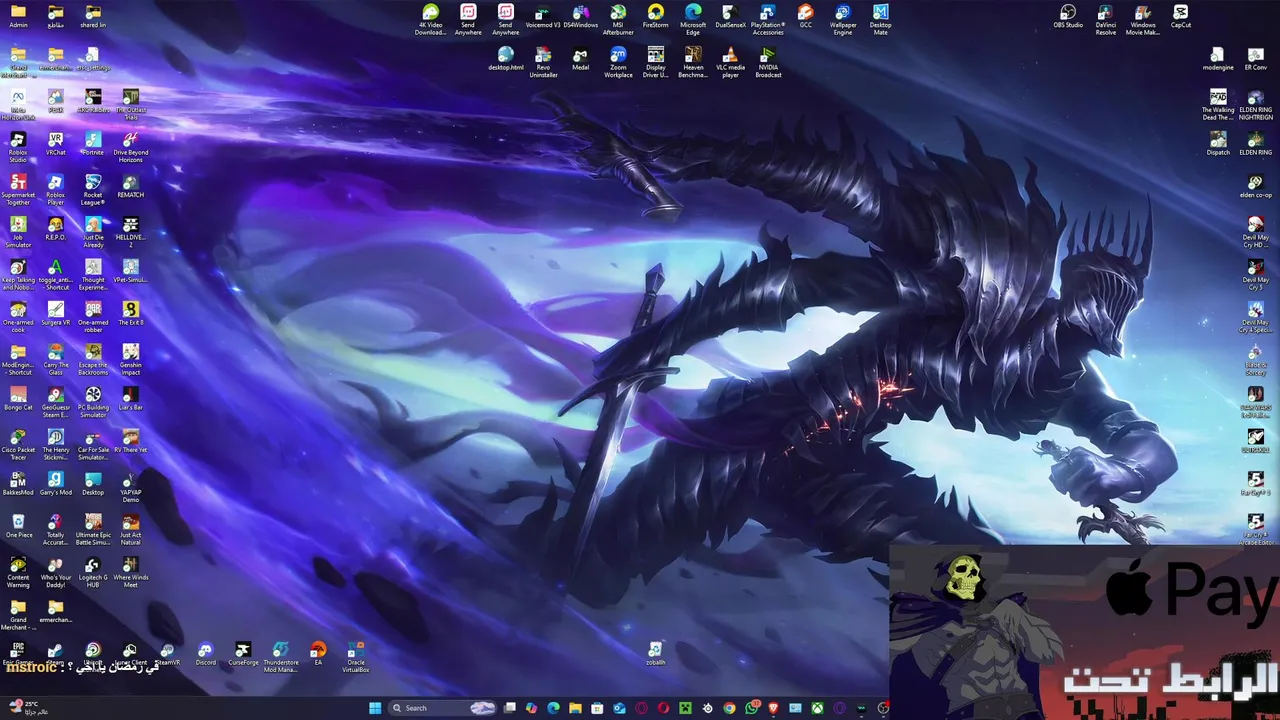The height and width of the screenshot is (720, 1280).
Task: Open the Windows Start menu
Action: (x=375, y=708)
